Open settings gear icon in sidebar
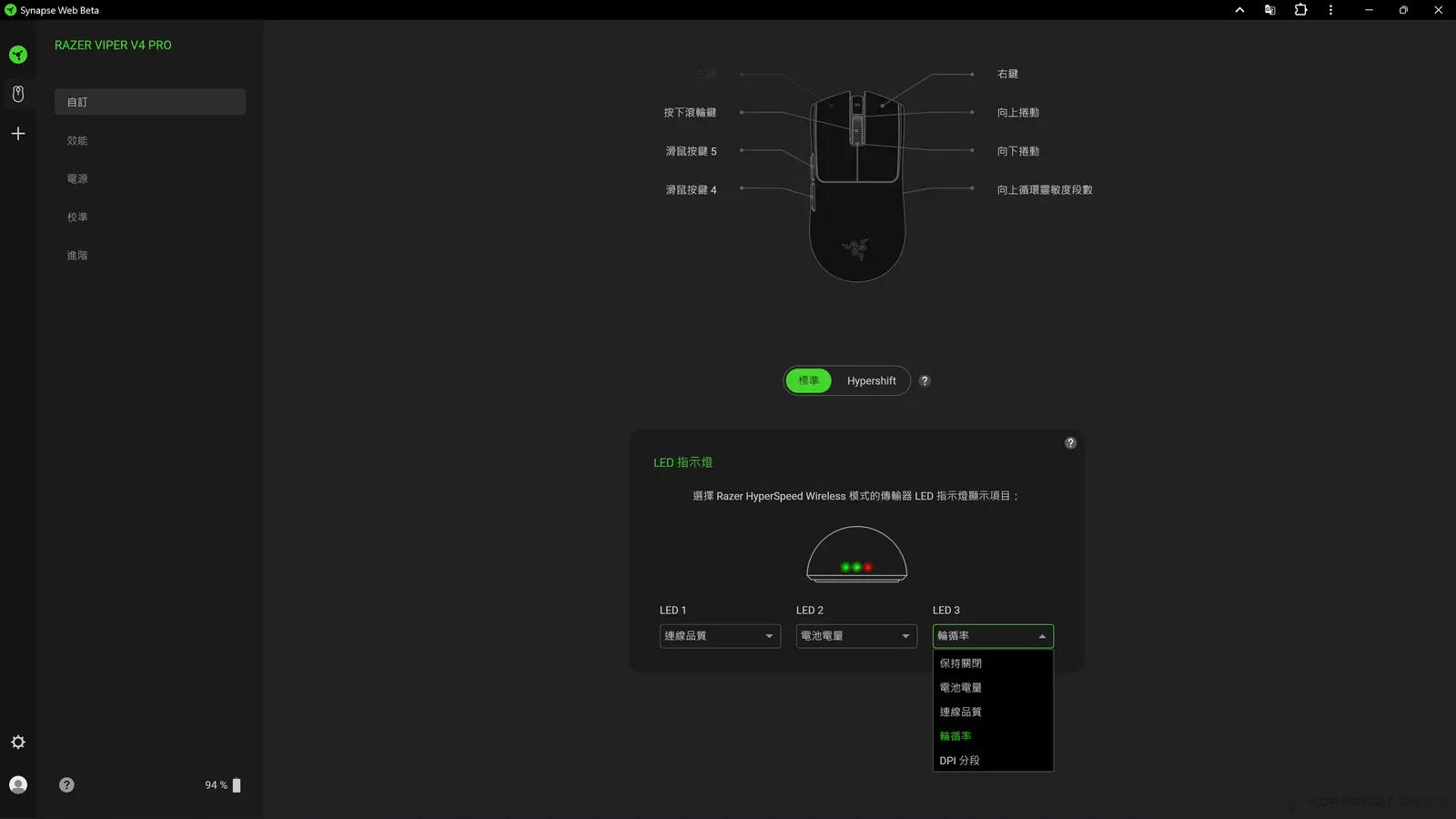 (18, 743)
